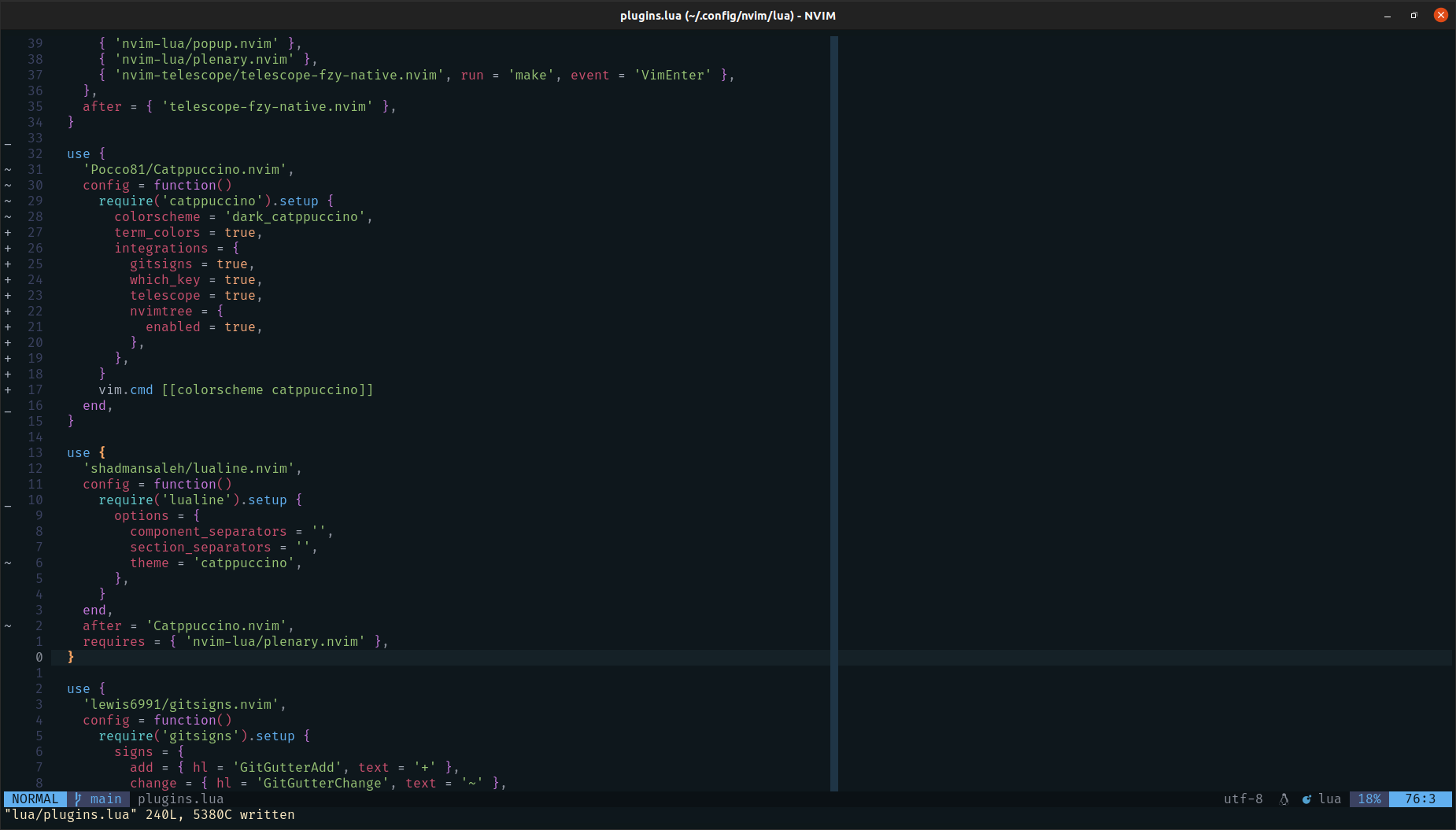Click the utf-8 encoding indicator
Viewport: 1456px width, 830px height.
click(1244, 799)
